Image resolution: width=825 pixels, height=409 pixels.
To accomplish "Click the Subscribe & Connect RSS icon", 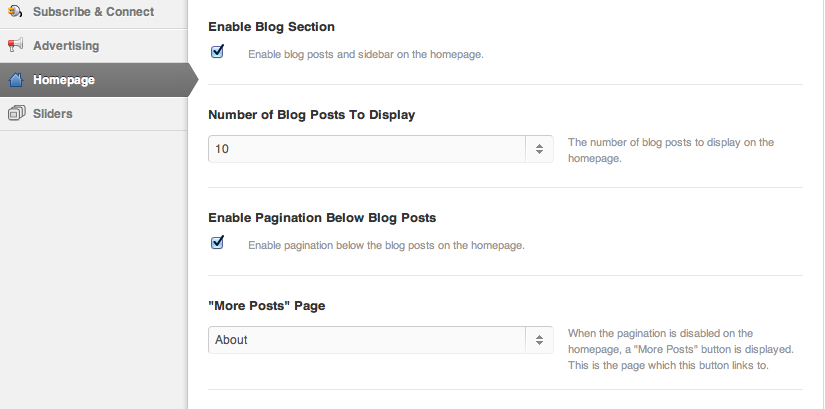I will pos(15,12).
